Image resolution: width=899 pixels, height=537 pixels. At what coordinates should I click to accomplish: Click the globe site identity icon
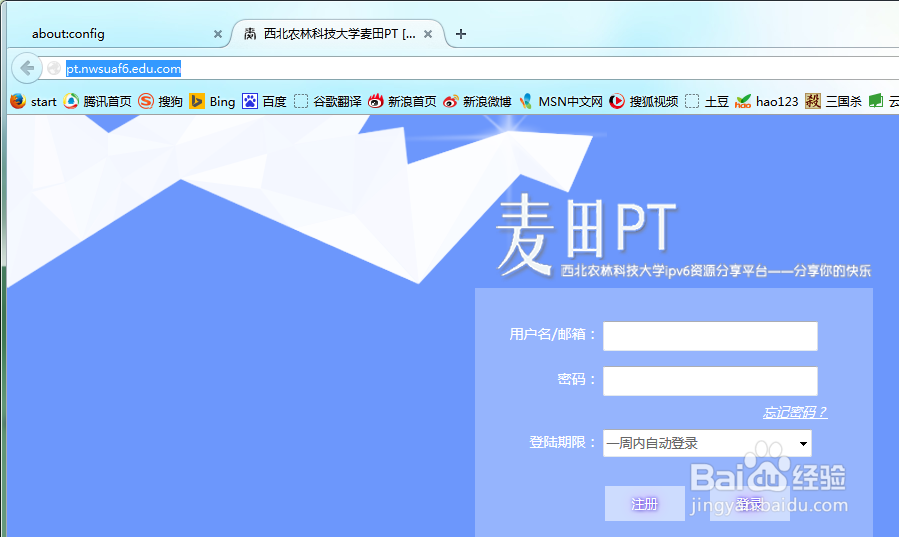click(54, 68)
